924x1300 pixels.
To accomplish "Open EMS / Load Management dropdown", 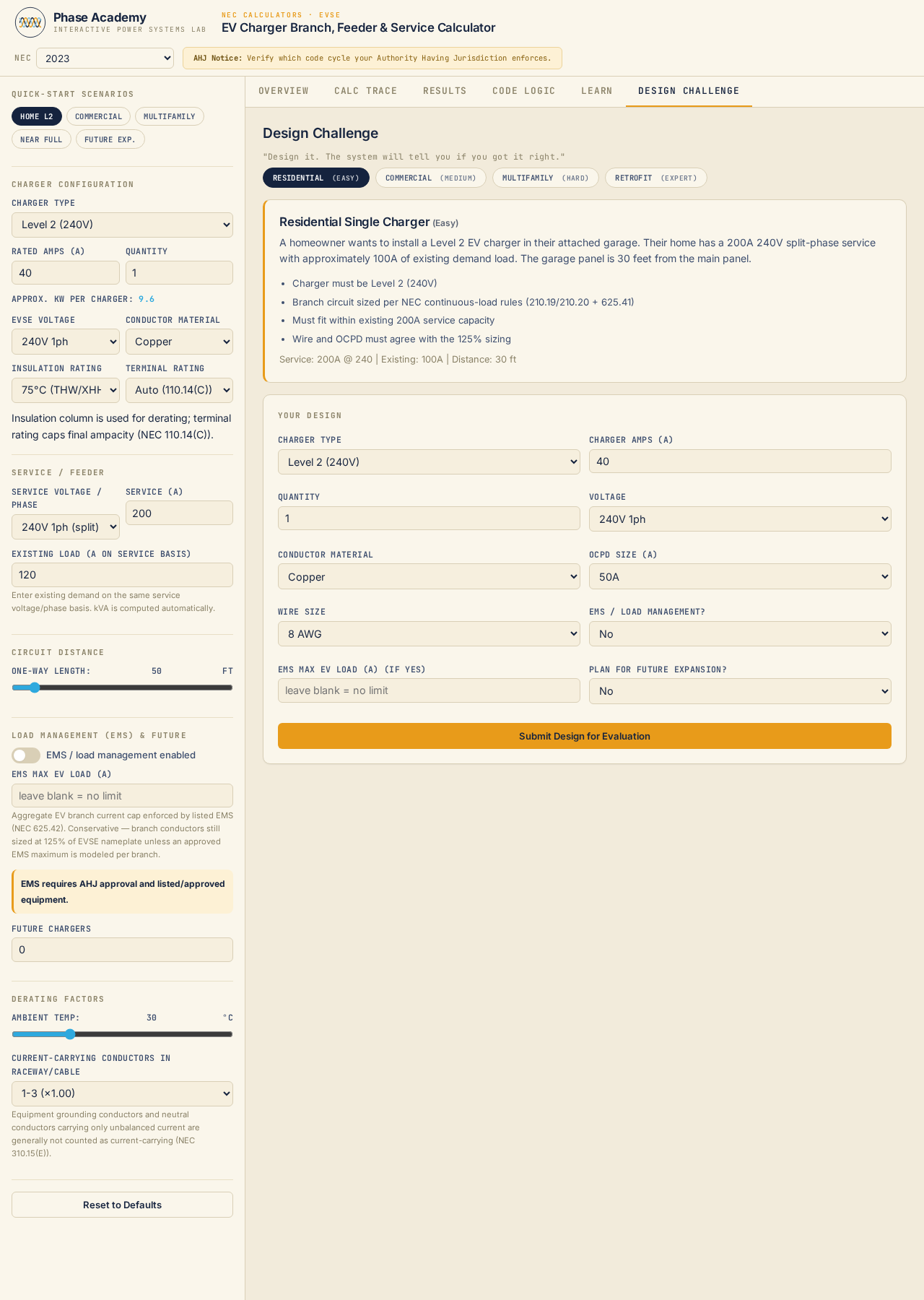I will tap(740, 634).
